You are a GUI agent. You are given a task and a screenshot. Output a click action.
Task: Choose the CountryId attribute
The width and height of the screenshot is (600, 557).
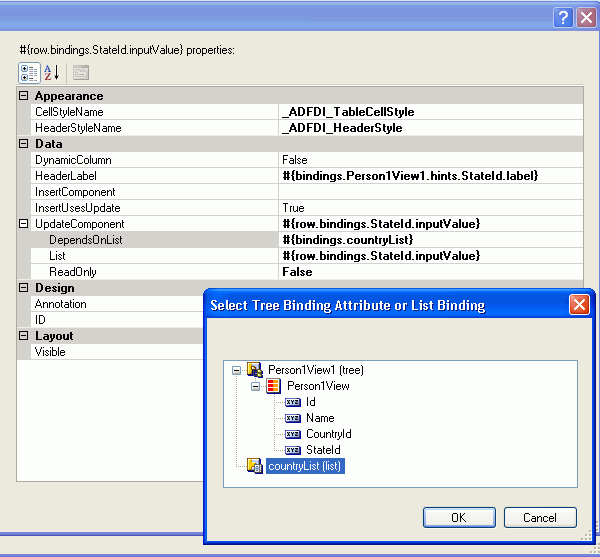pos(329,434)
